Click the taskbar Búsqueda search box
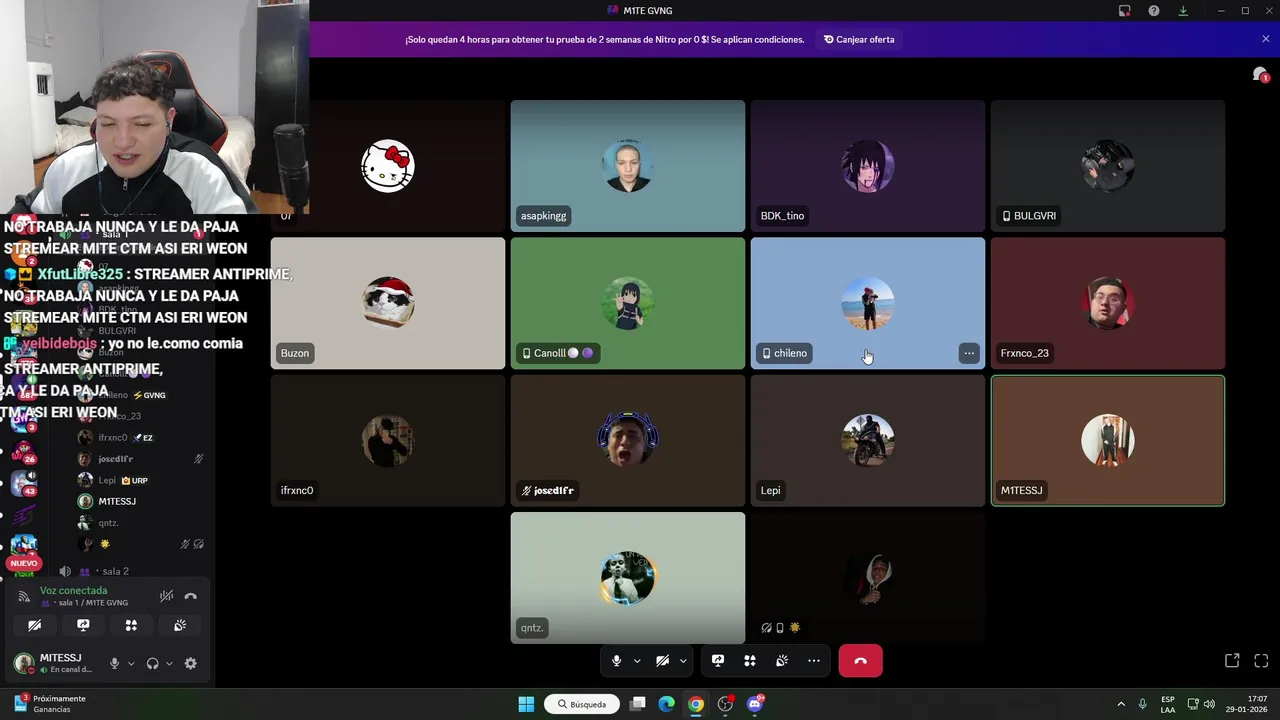The height and width of the screenshot is (720, 1280). [x=582, y=704]
